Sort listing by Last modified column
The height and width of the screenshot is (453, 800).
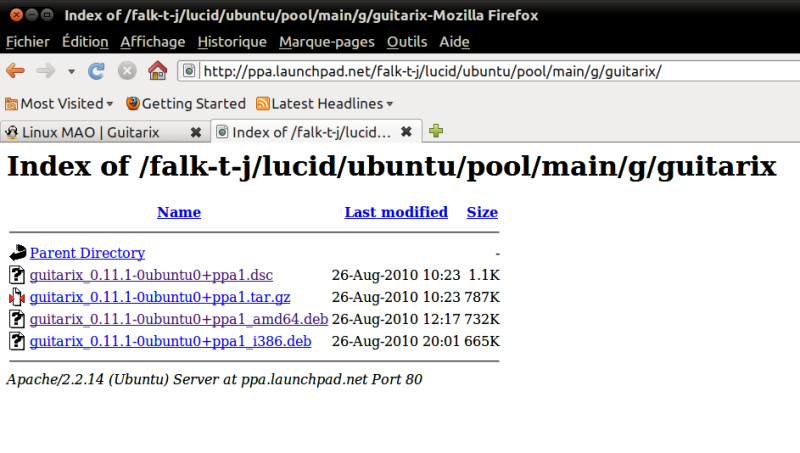(x=396, y=212)
